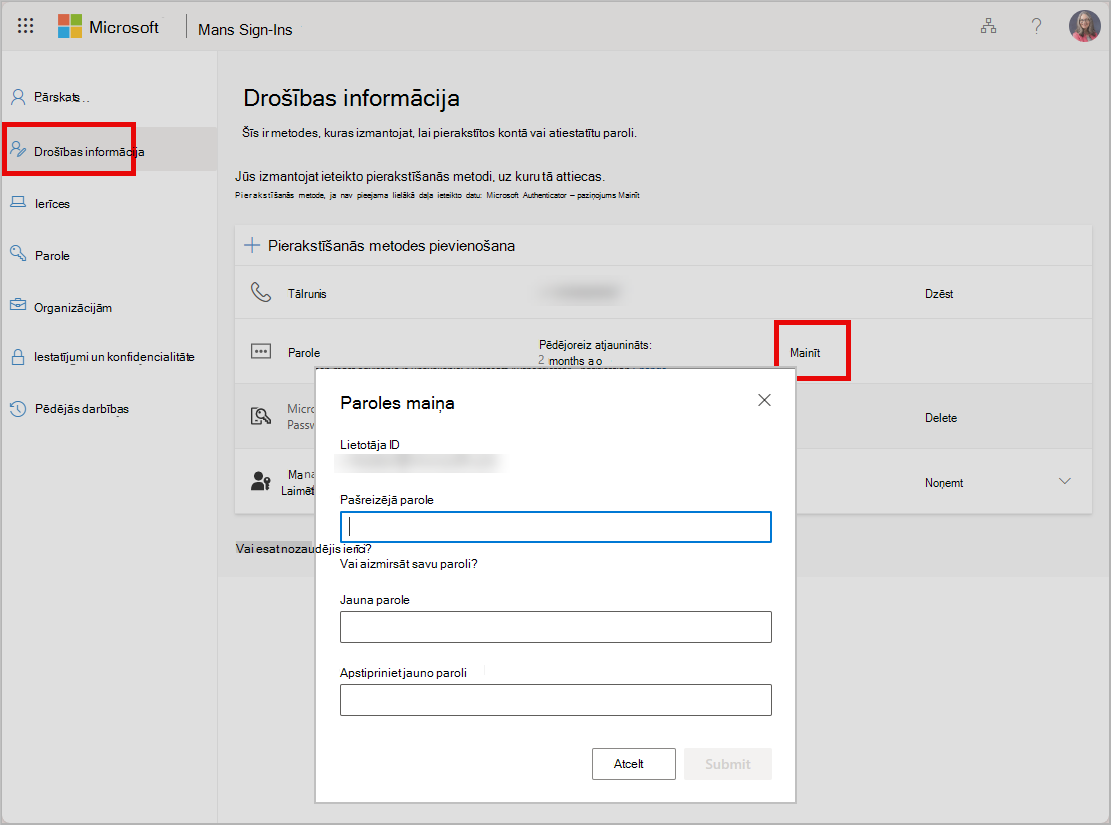
Task: Expand the chevron next to Noņemt
Action: 1064,481
